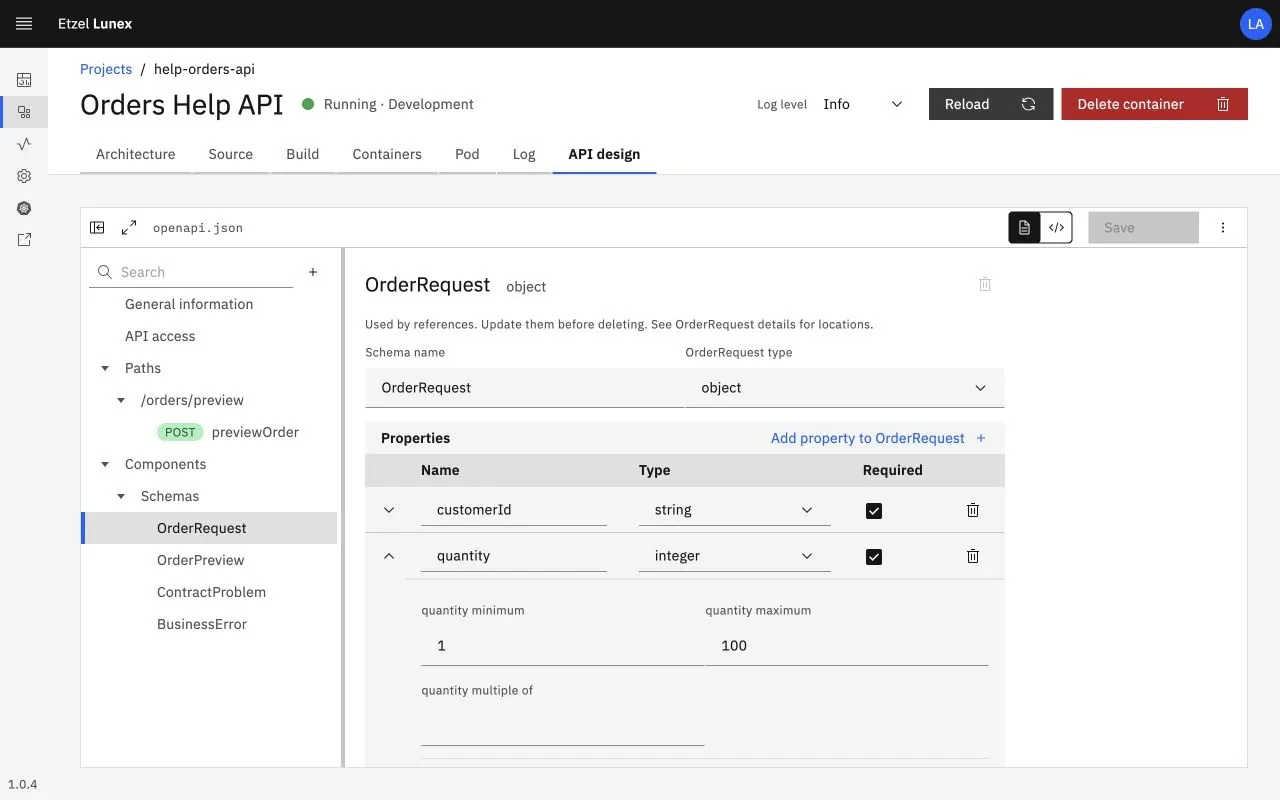Delete the quantity property row
The image size is (1280, 800).
(x=973, y=556)
